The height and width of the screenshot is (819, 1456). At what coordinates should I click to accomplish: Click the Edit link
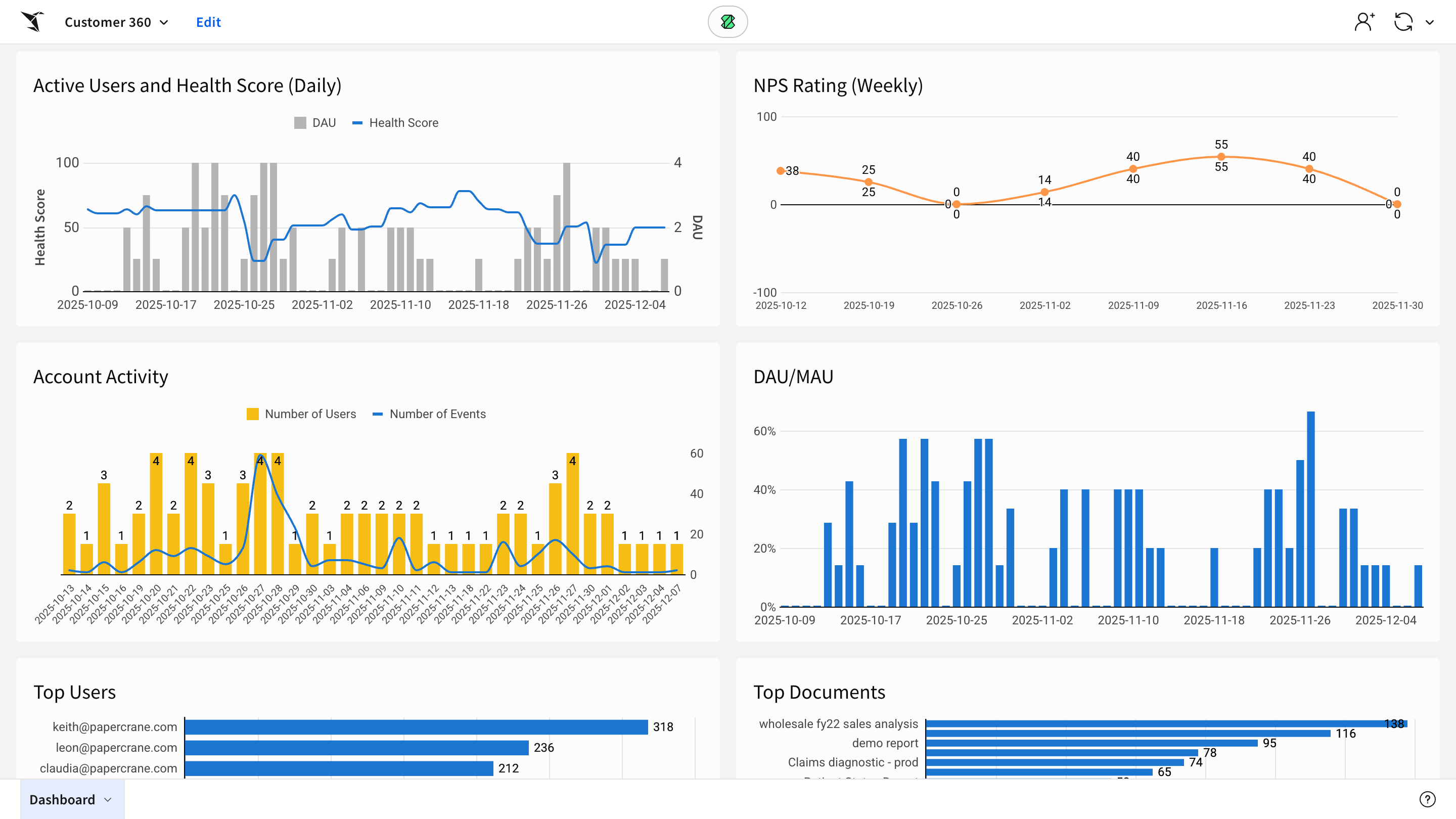click(208, 22)
